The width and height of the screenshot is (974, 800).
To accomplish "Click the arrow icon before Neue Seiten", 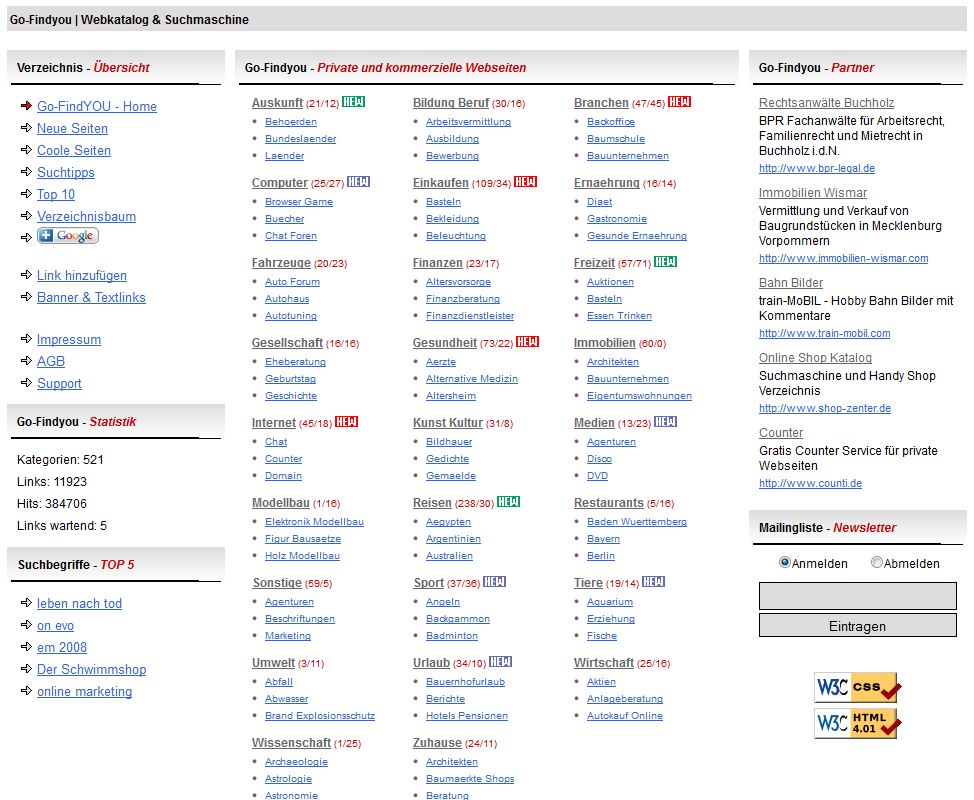I will tap(26, 127).
